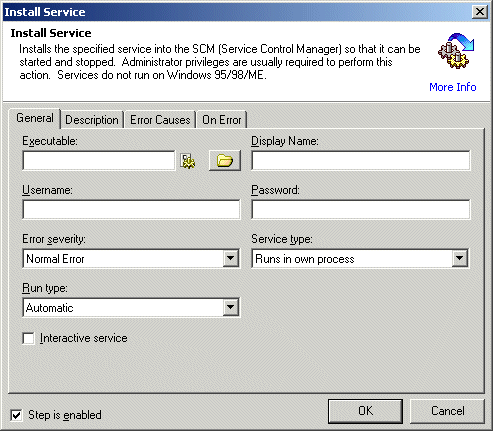Click the Password input field
The image size is (493, 431).
(x=361, y=209)
